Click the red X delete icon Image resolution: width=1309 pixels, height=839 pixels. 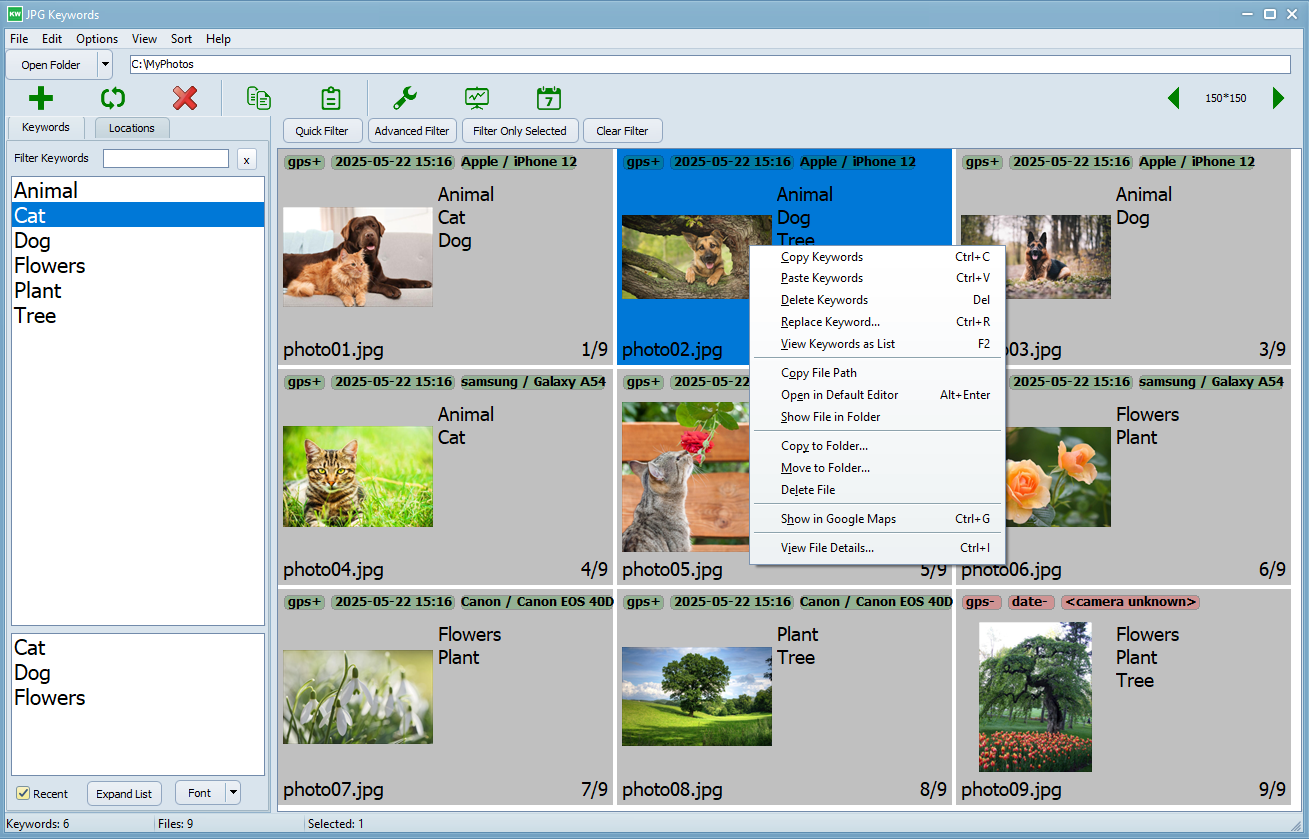point(185,98)
